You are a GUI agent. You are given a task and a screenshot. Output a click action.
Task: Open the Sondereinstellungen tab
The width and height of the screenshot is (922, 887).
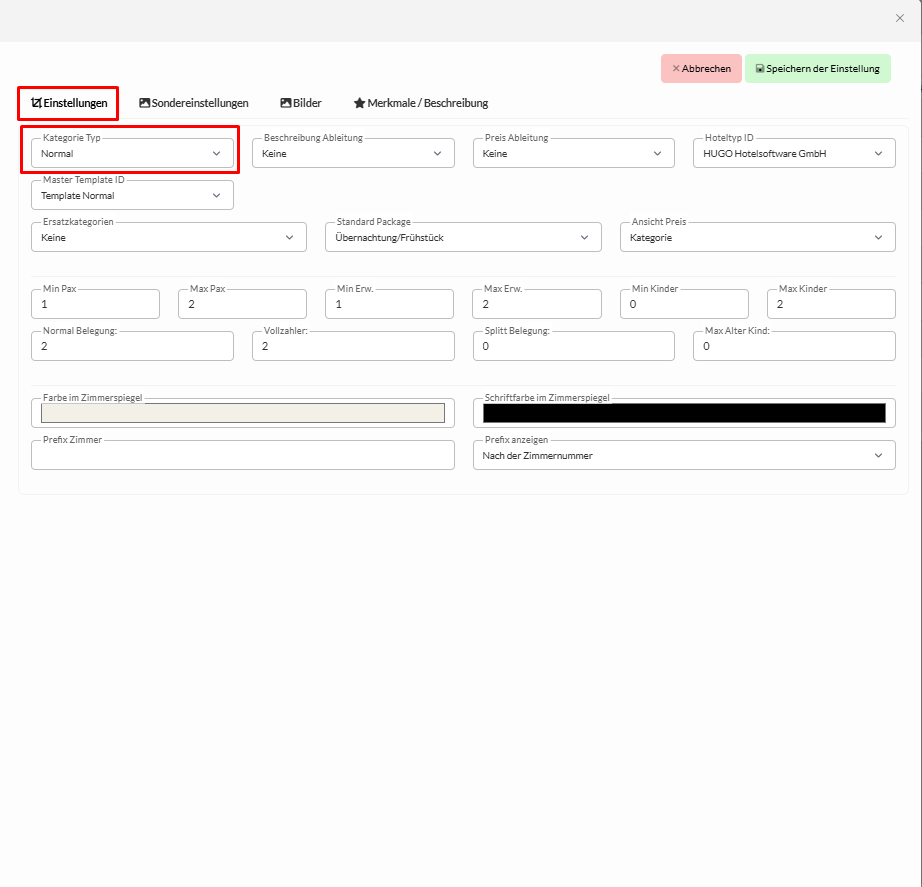tap(194, 103)
